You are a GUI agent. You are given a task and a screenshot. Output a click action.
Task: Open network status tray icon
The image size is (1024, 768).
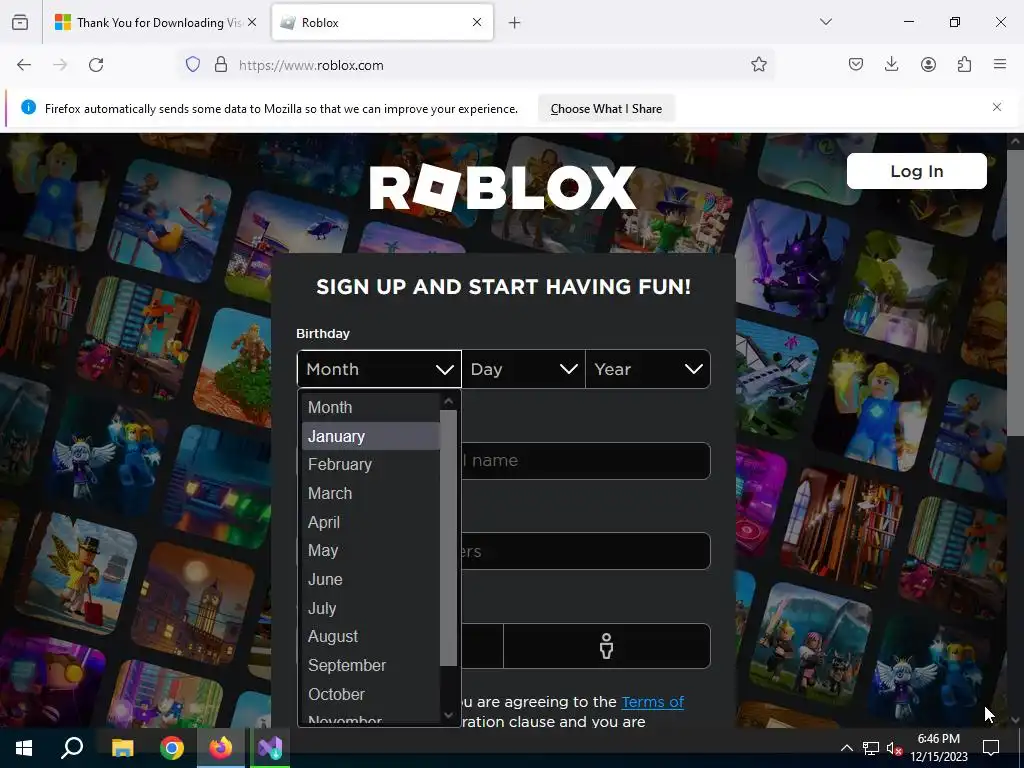(x=871, y=748)
